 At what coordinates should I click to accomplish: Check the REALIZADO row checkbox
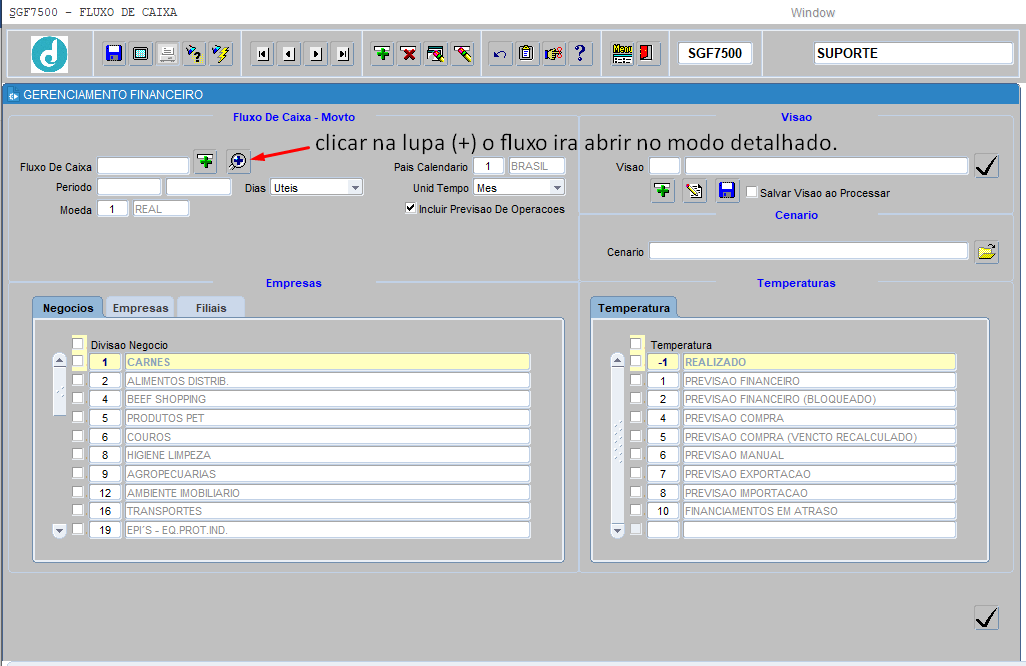click(636, 361)
